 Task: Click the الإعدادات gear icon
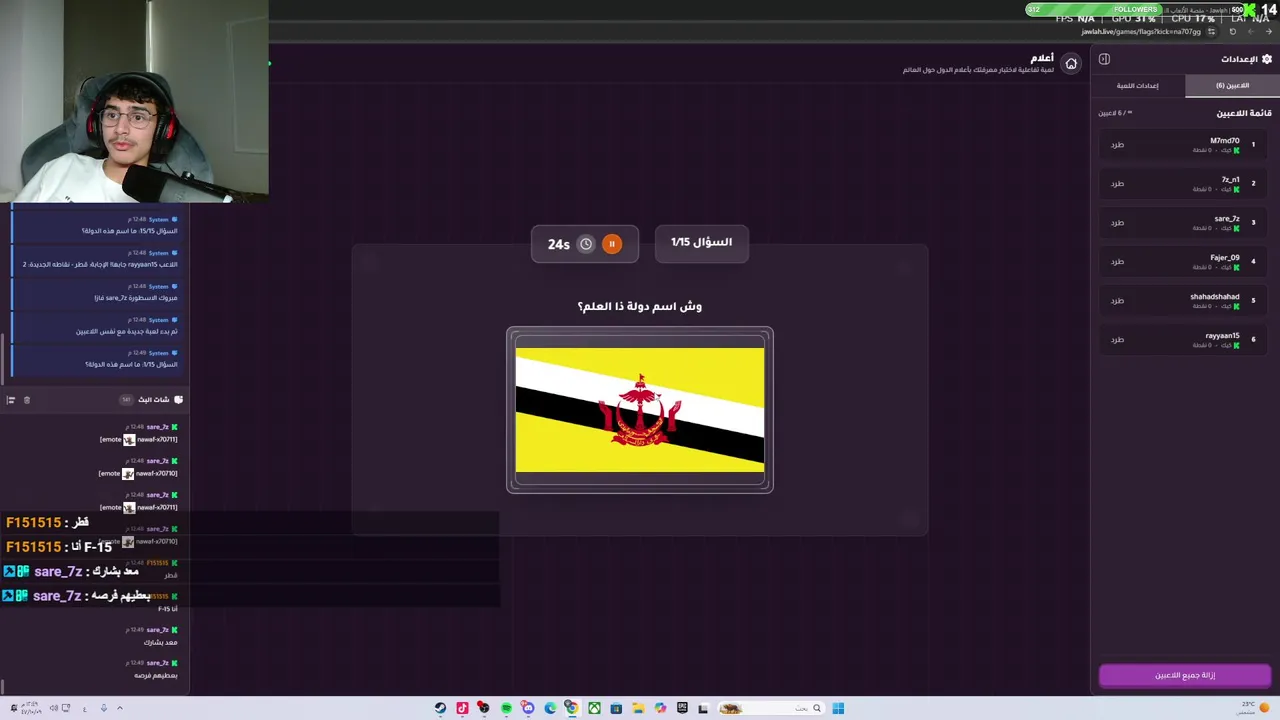pyautogui.click(x=1267, y=59)
